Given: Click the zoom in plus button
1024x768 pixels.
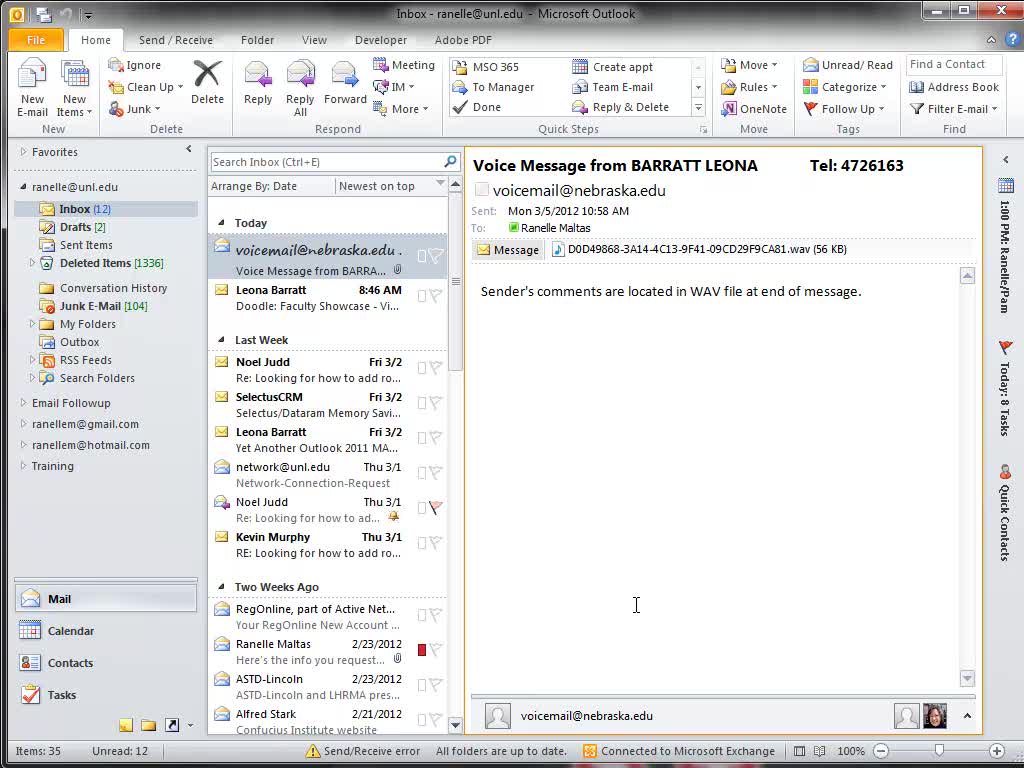Looking at the screenshot, I should 997,751.
